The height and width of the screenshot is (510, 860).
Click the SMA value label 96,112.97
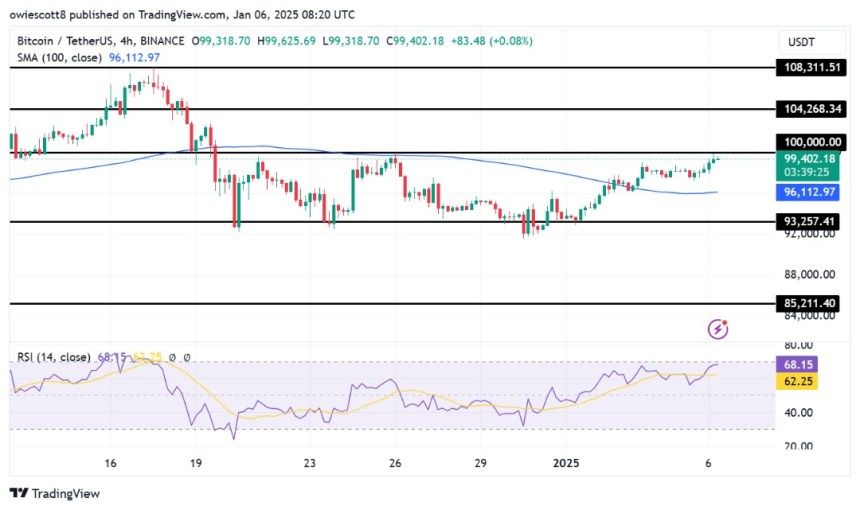(809, 192)
